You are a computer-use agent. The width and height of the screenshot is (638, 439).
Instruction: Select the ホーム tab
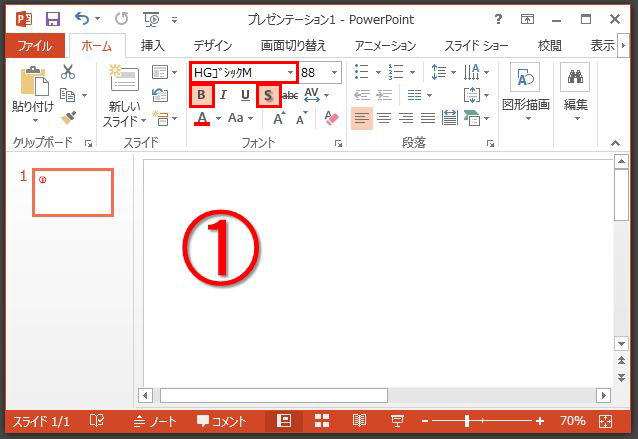point(97,46)
